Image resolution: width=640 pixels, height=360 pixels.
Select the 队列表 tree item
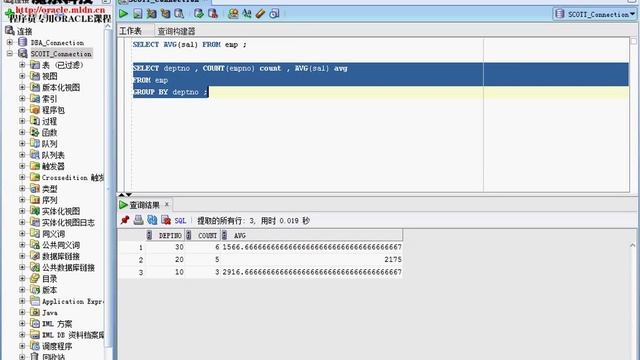(x=53, y=155)
